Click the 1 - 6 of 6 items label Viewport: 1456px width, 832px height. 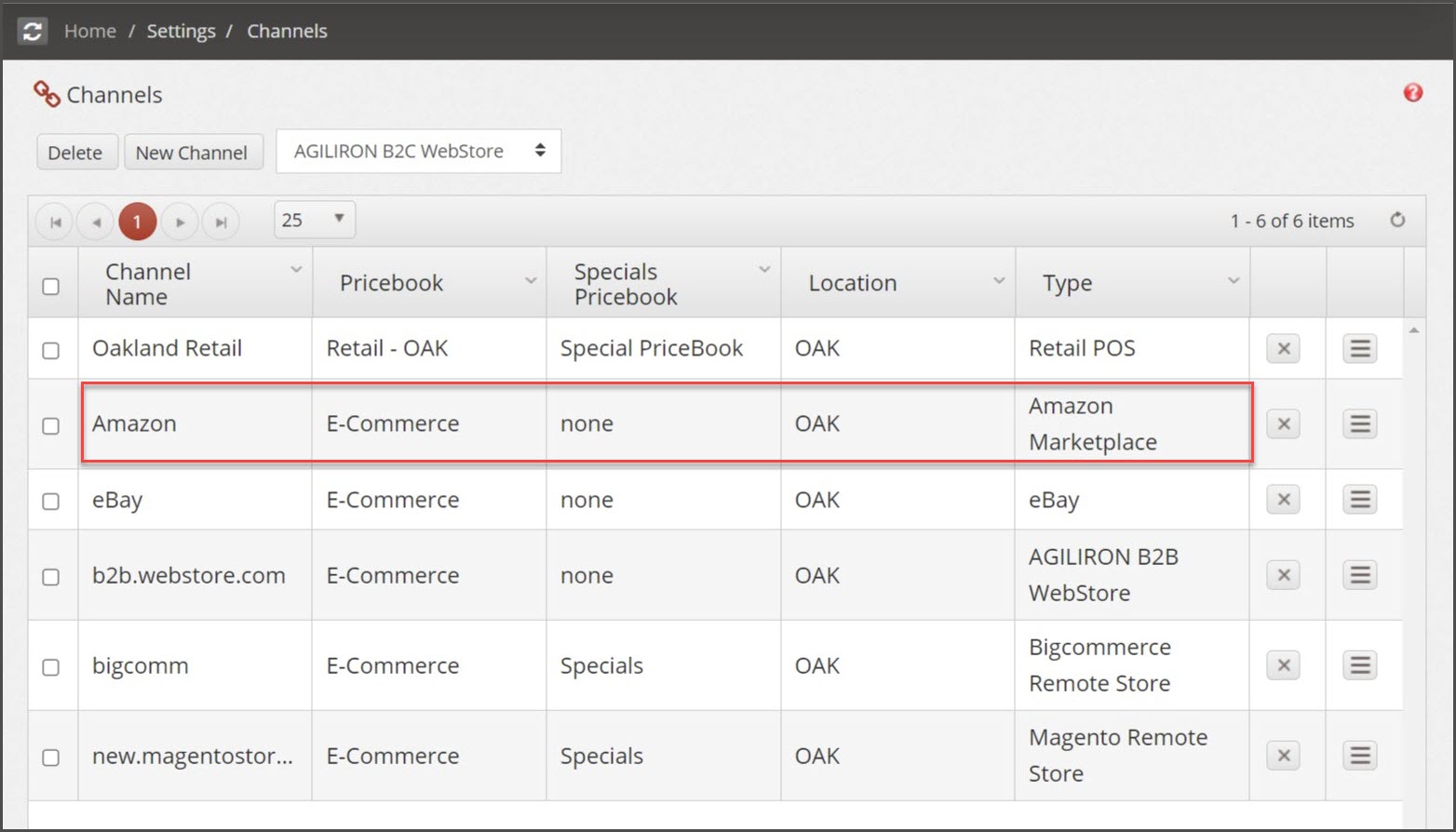click(x=1292, y=221)
